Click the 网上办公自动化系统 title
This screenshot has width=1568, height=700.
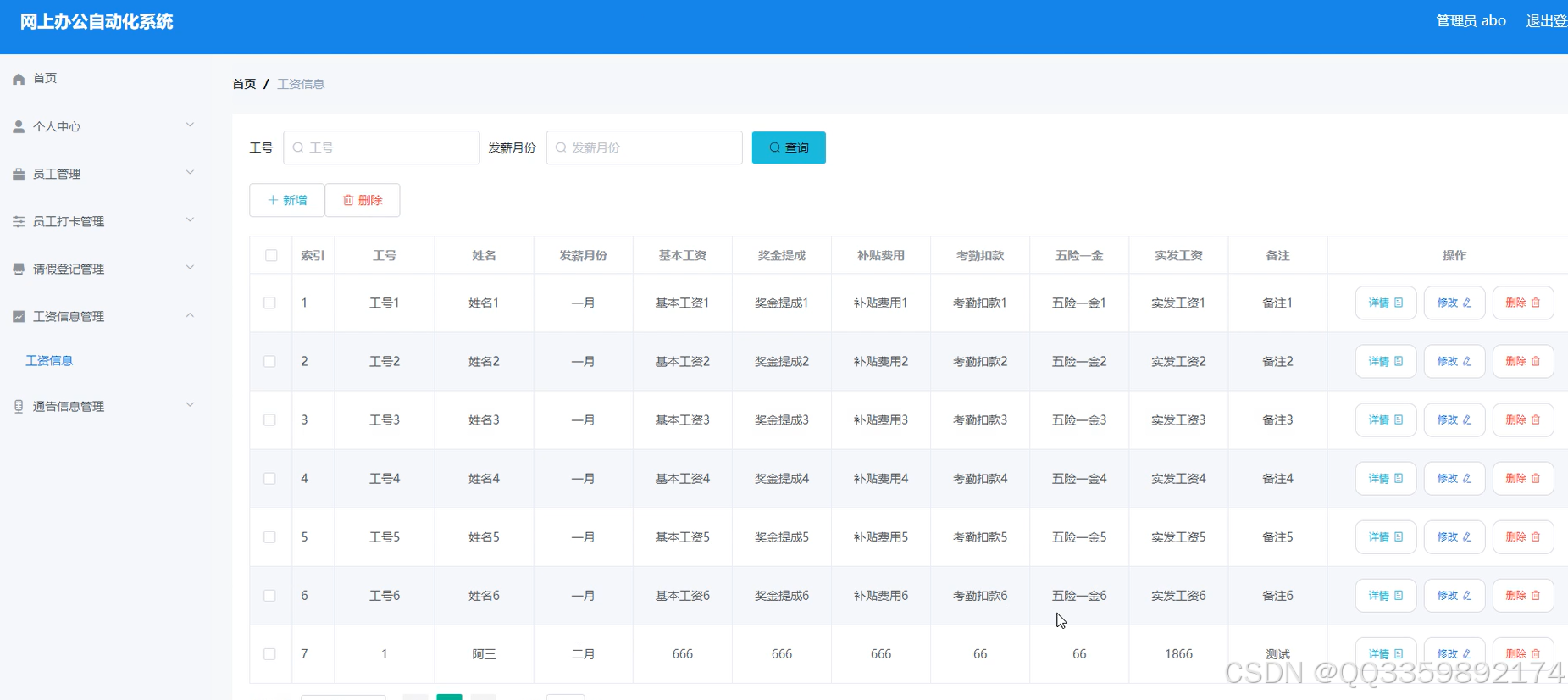(x=97, y=21)
